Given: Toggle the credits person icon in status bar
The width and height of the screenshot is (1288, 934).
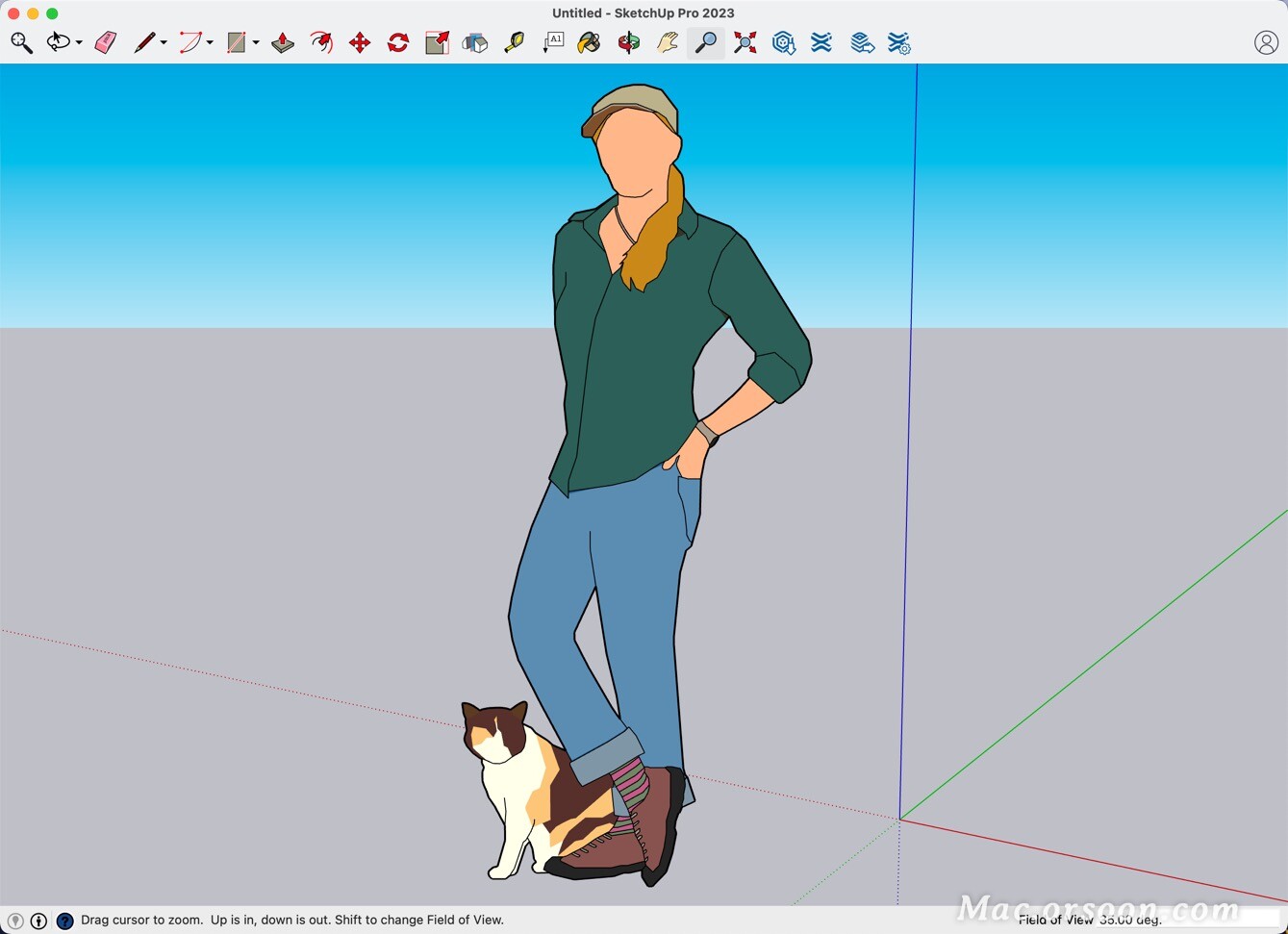Looking at the screenshot, I should 38,921.
